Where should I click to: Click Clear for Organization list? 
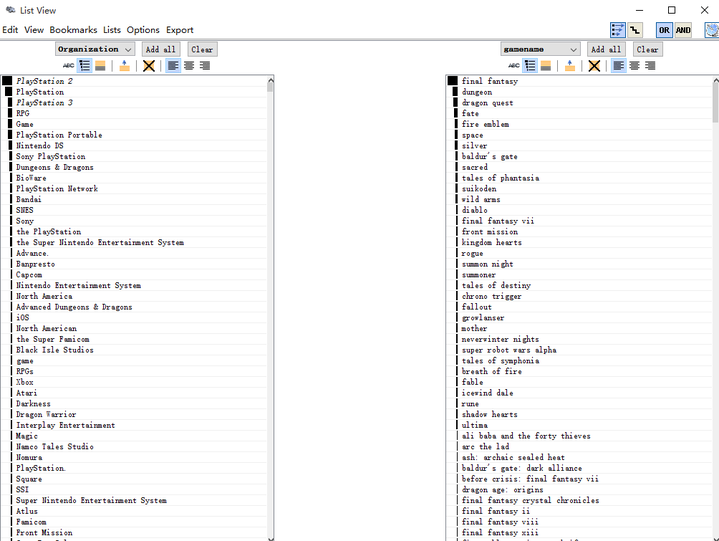coord(202,49)
